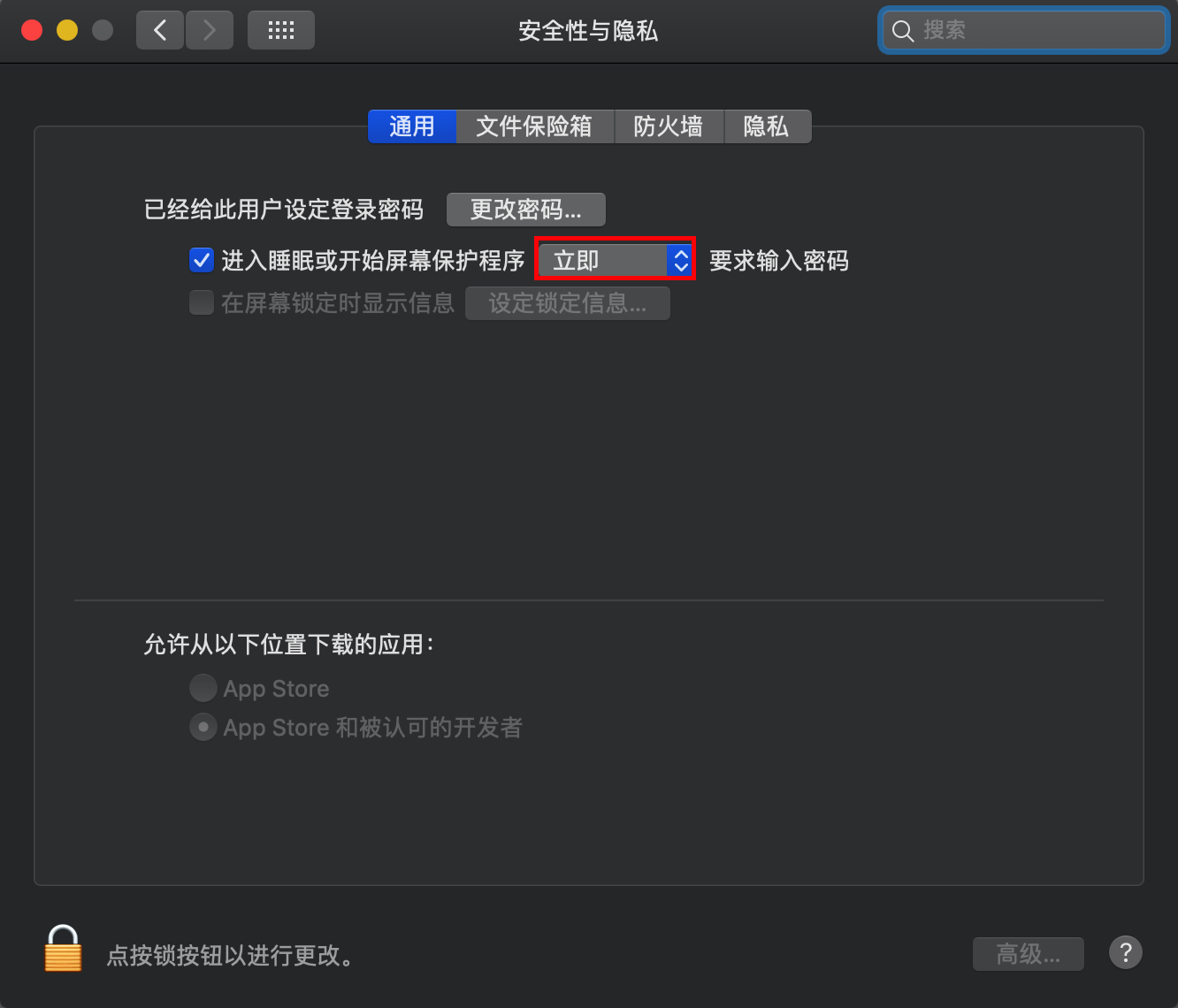Screen dimensions: 1178x1008
Task: Click into the 搜索 input field
Action: coord(1024,31)
